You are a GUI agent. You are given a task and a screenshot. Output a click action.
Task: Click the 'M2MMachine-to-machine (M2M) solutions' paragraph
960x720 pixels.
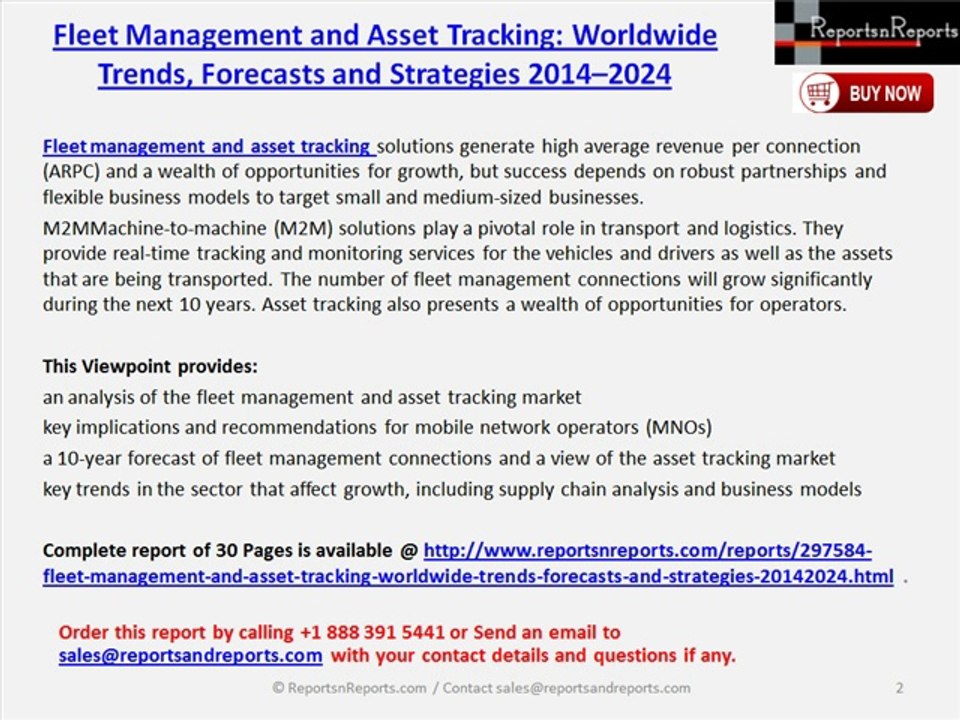point(467,266)
